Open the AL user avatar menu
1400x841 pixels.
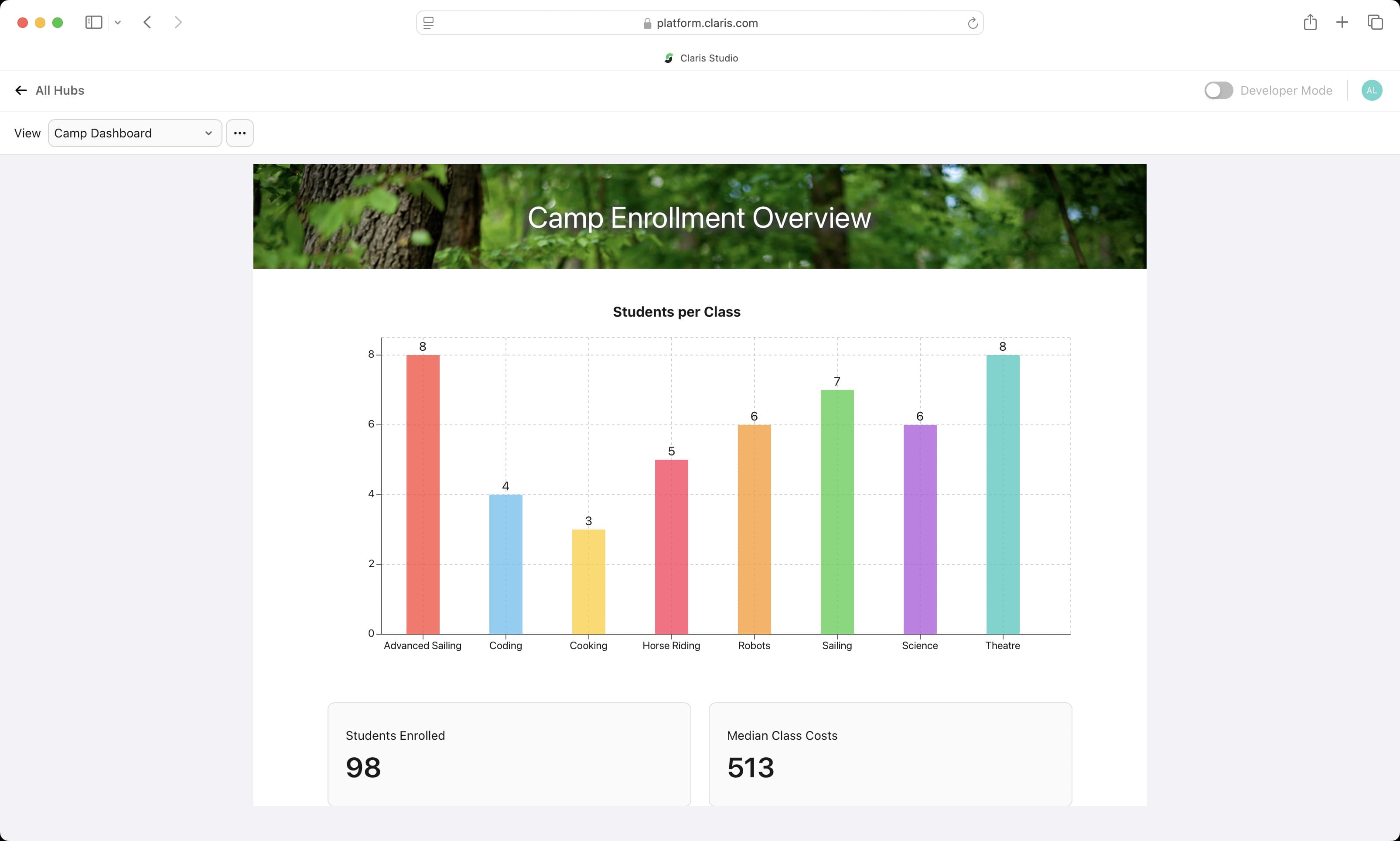pos(1371,91)
